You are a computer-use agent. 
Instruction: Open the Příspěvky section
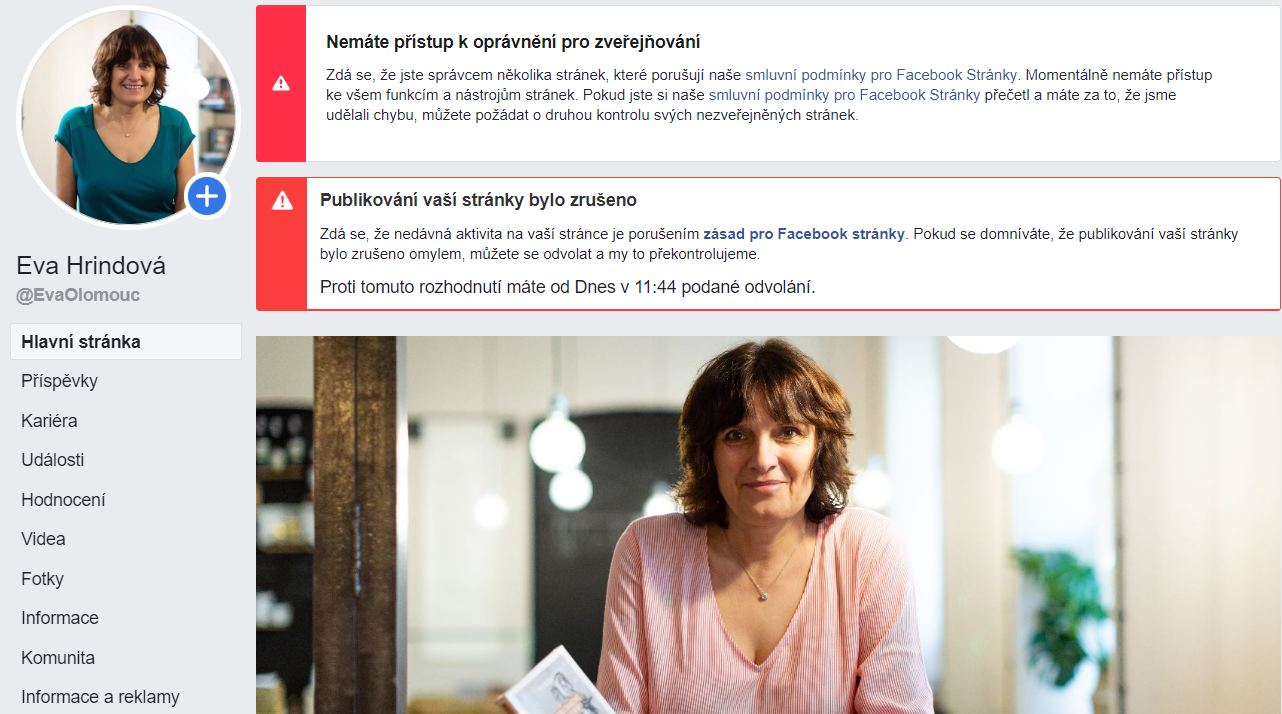click(60, 381)
